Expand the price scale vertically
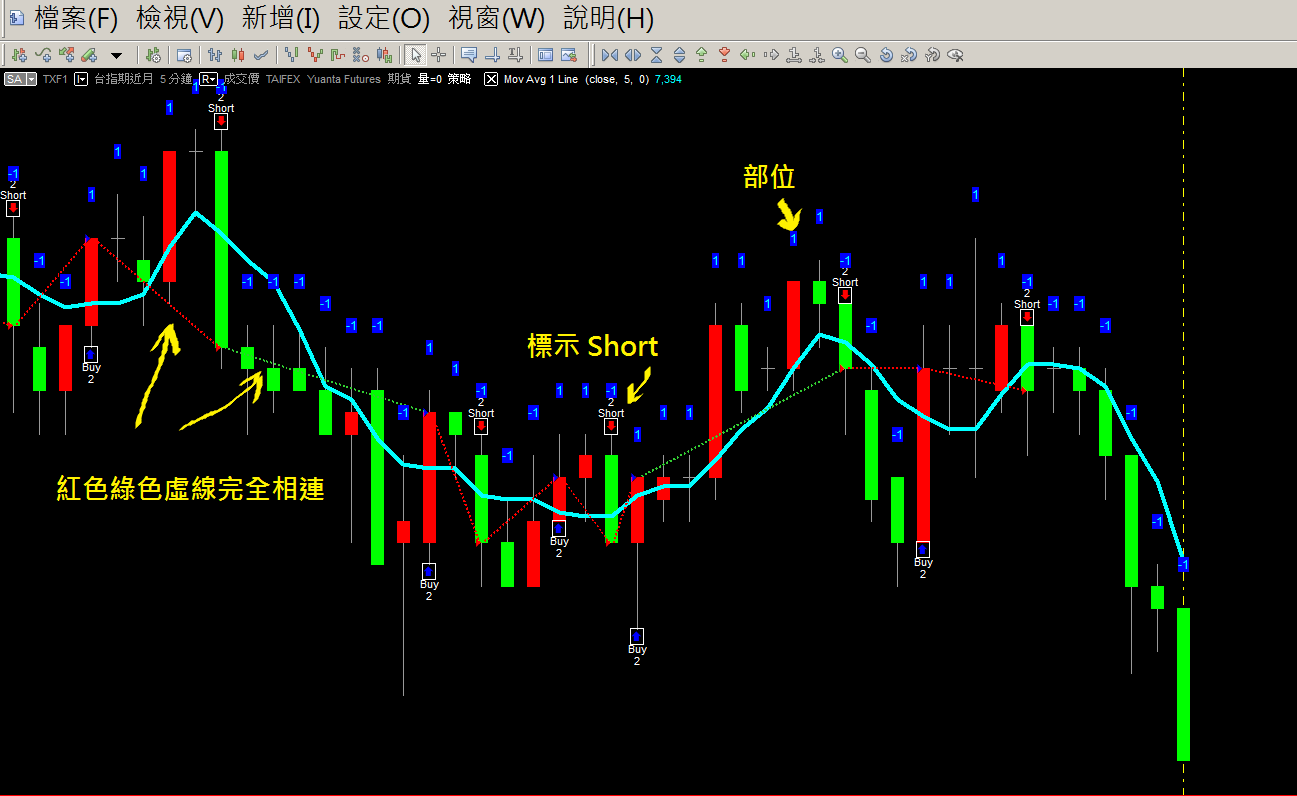Screen dimensions: 1297x796 [679, 55]
